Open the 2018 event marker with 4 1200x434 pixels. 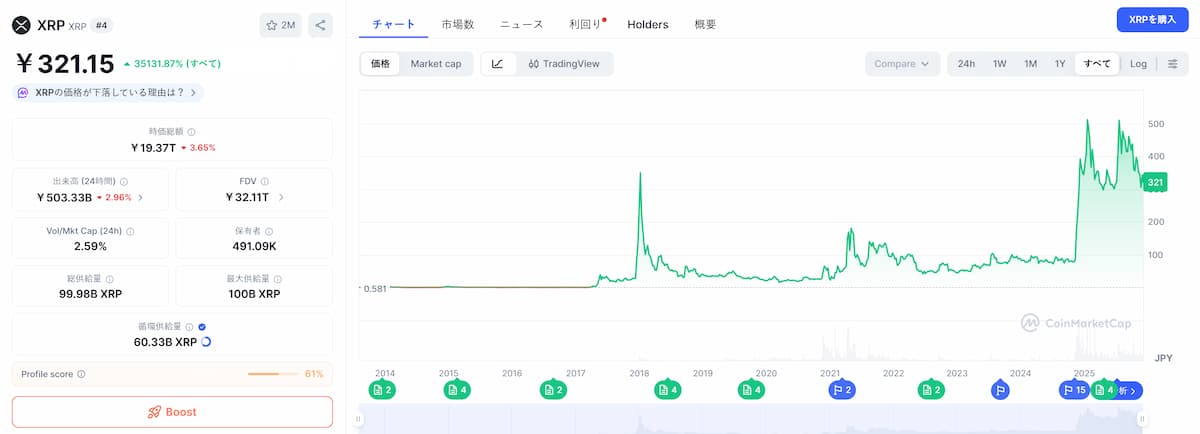pyautogui.click(x=668, y=390)
